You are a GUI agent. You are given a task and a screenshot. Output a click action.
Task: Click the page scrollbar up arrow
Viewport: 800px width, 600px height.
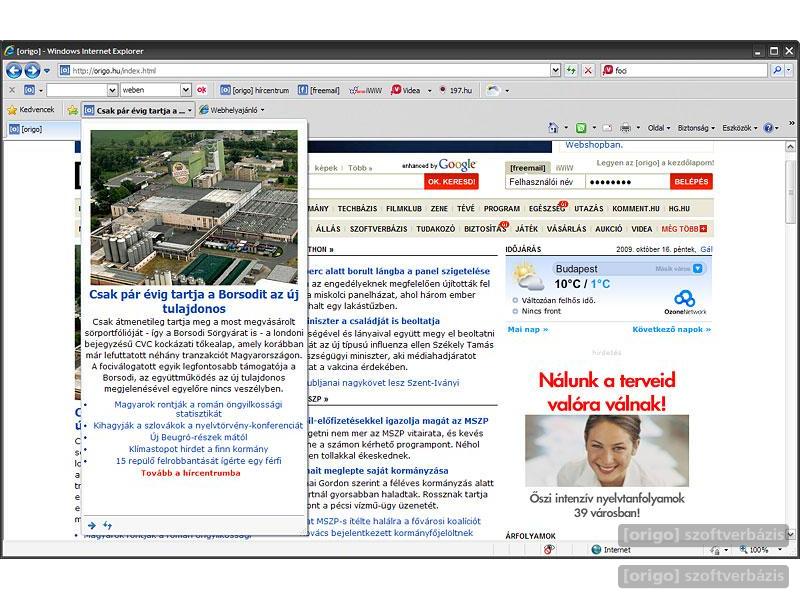pyautogui.click(x=790, y=147)
